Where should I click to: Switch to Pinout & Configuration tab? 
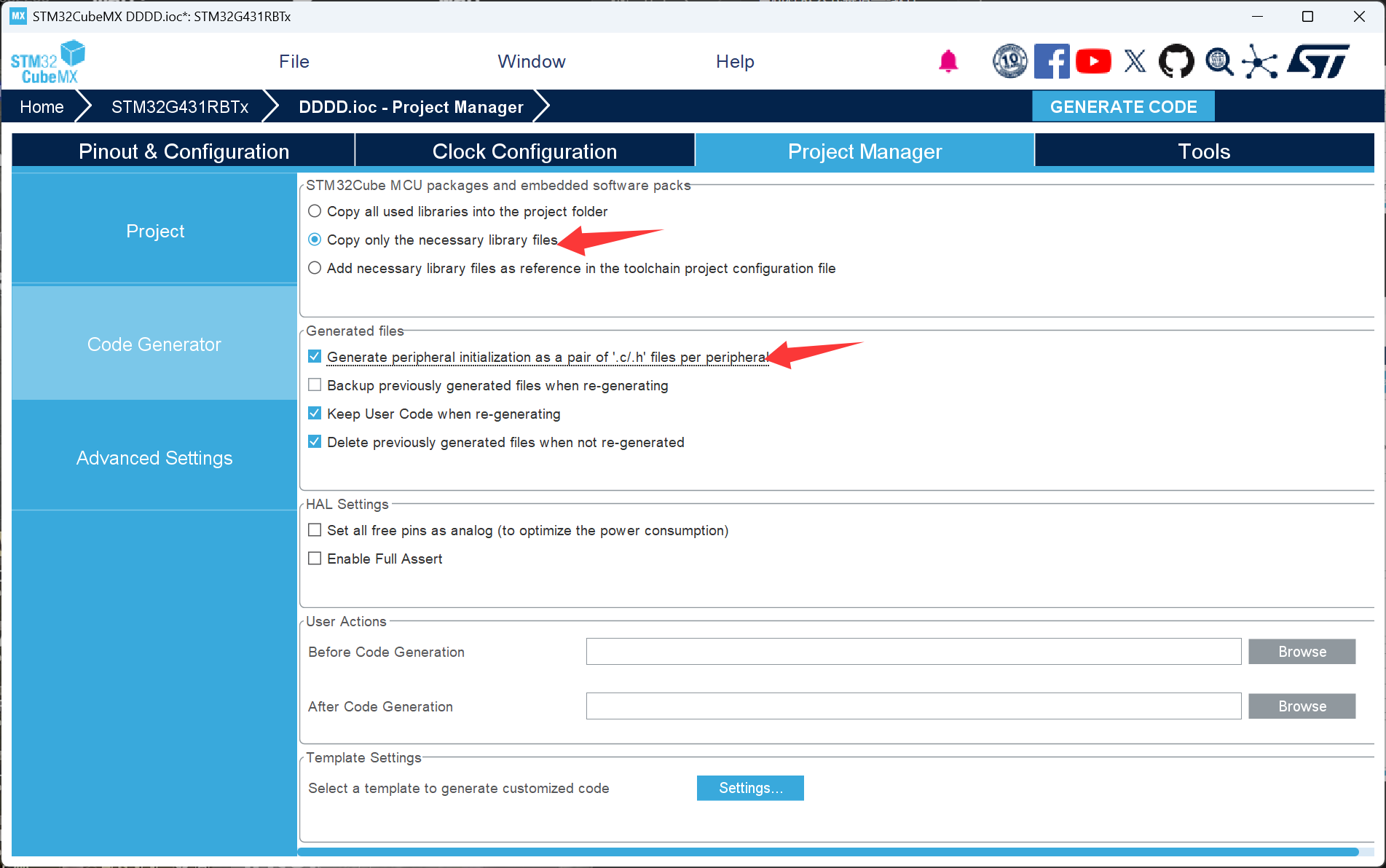(184, 151)
